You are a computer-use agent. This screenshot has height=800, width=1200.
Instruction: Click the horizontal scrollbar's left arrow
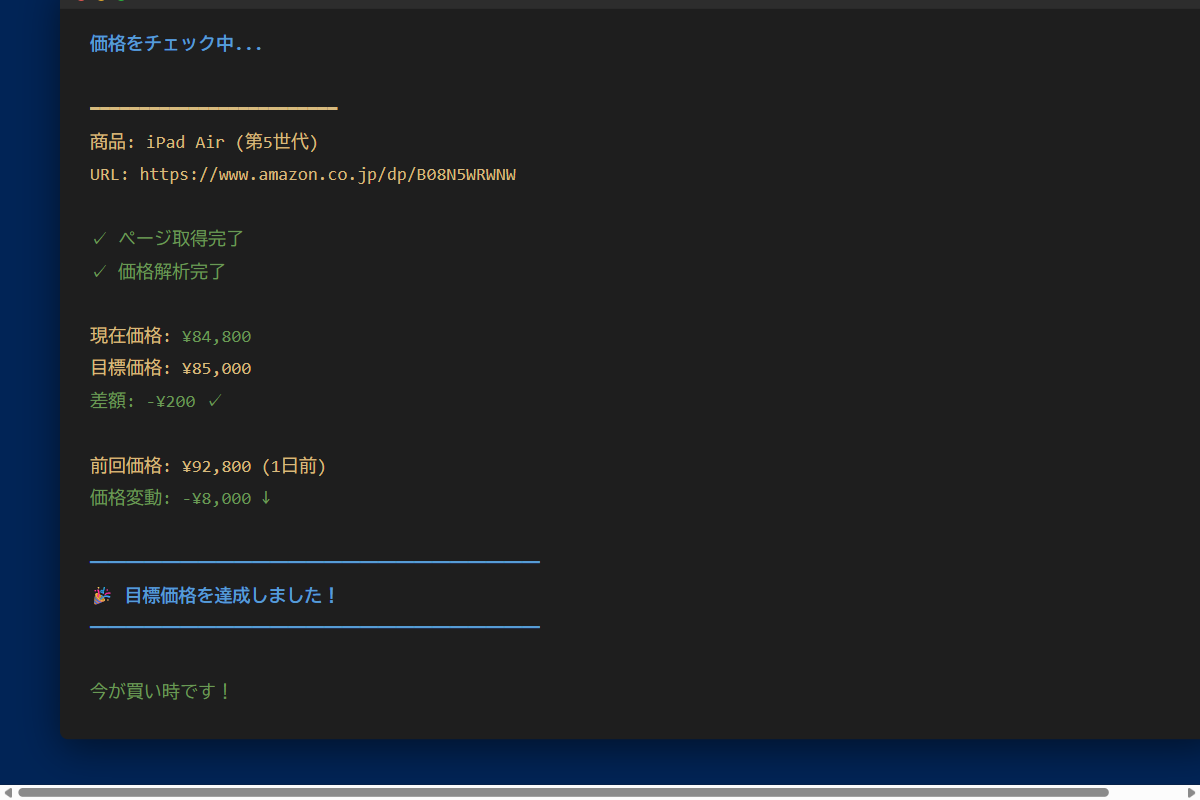click(x=8, y=792)
